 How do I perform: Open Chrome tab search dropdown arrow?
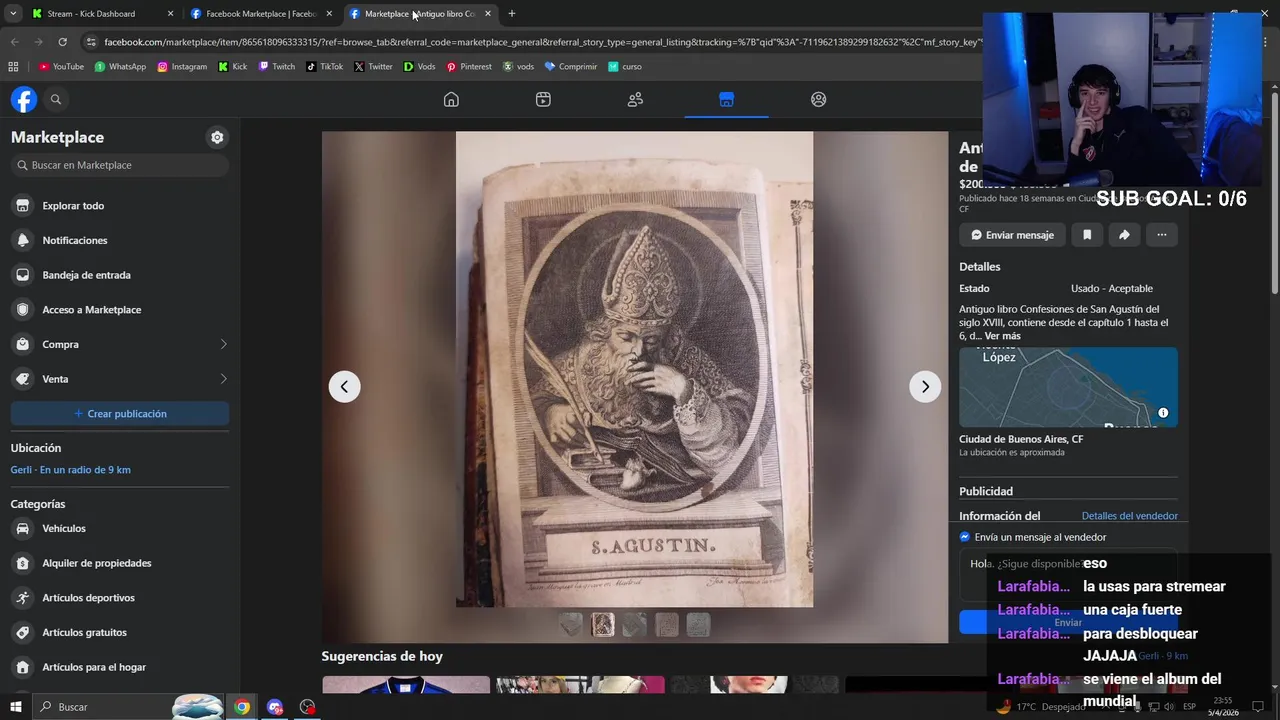click(x=13, y=14)
